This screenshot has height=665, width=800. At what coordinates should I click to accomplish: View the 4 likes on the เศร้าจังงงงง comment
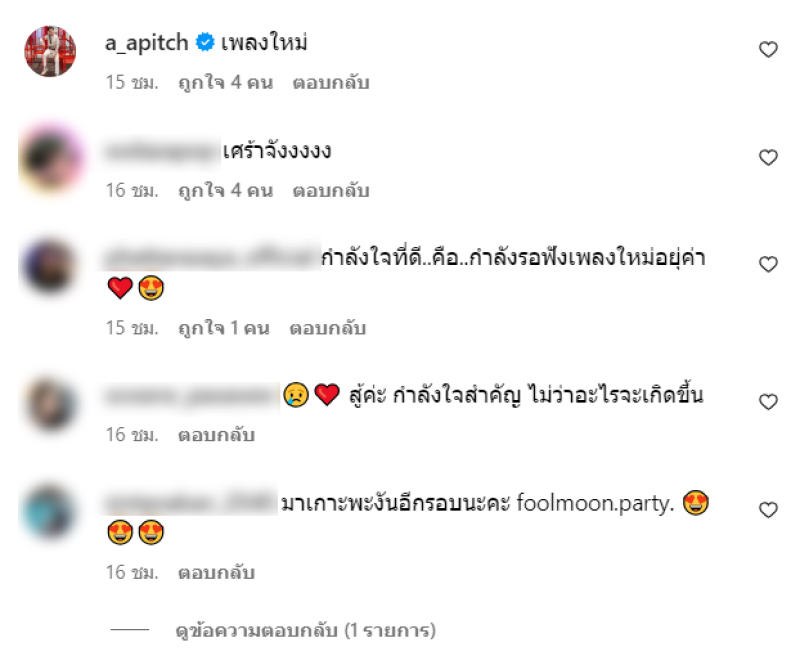[x=226, y=190]
